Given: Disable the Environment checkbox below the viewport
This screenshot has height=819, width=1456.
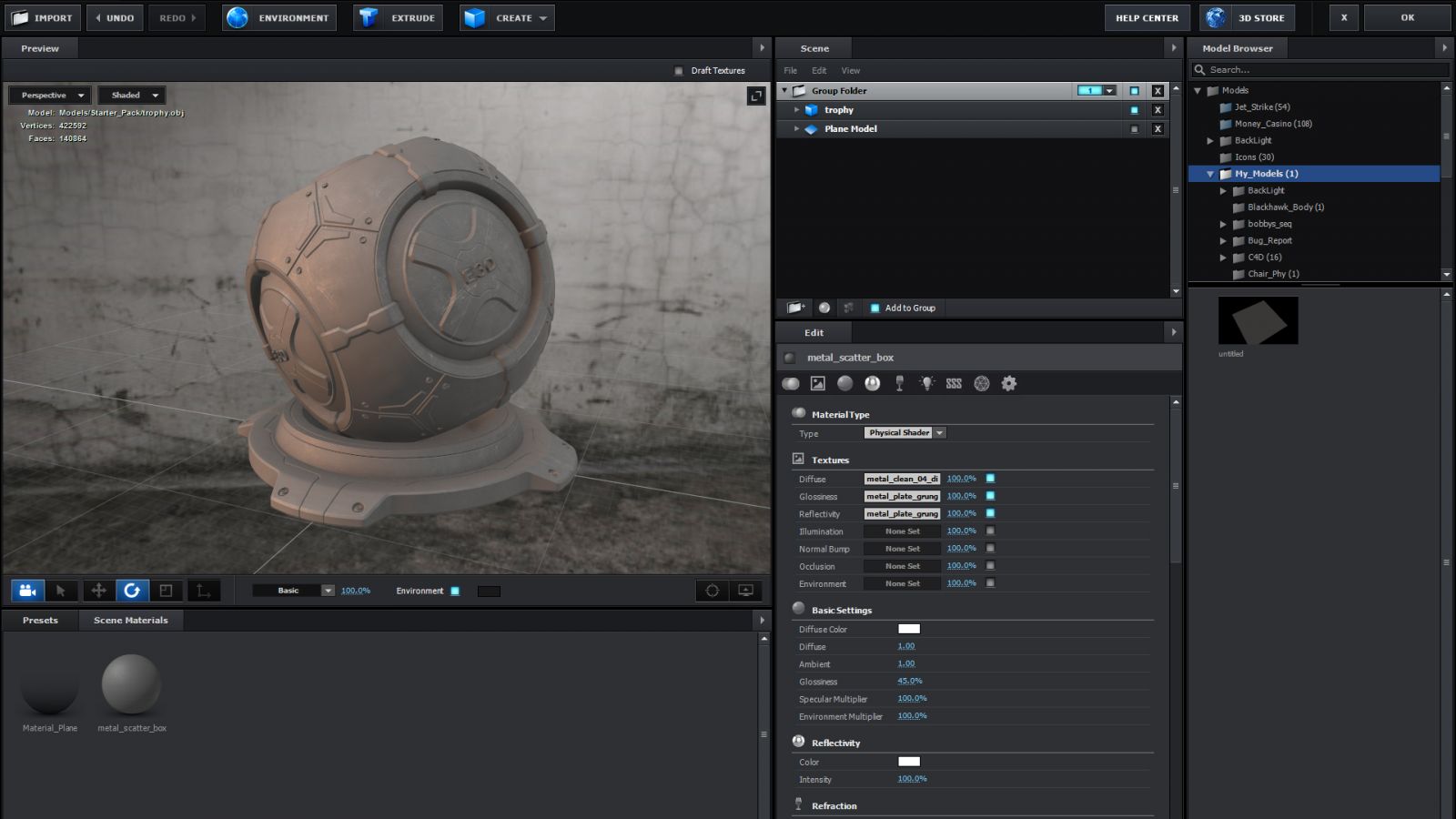Looking at the screenshot, I should [x=455, y=590].
